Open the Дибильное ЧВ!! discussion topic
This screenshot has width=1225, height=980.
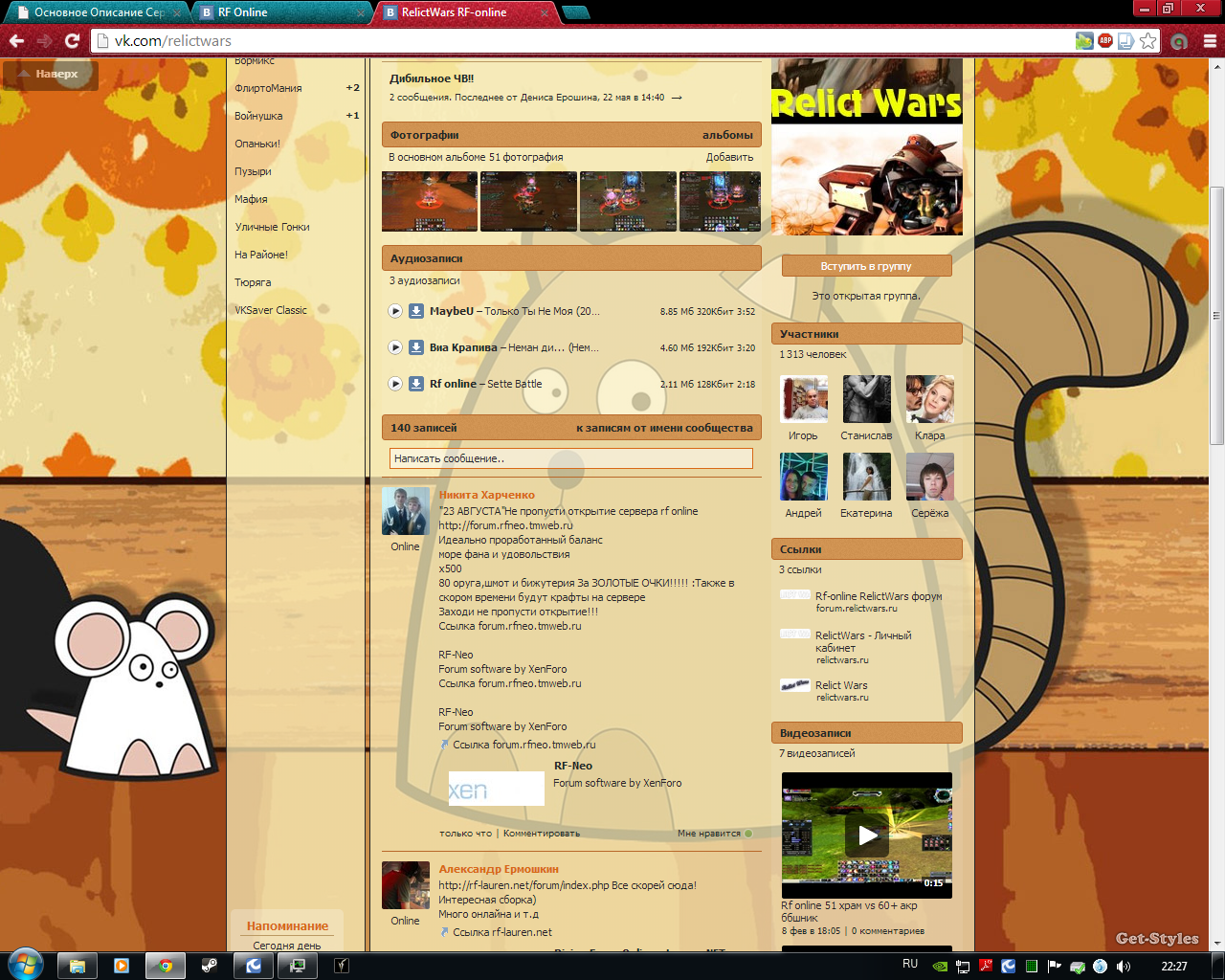point(432,78)
